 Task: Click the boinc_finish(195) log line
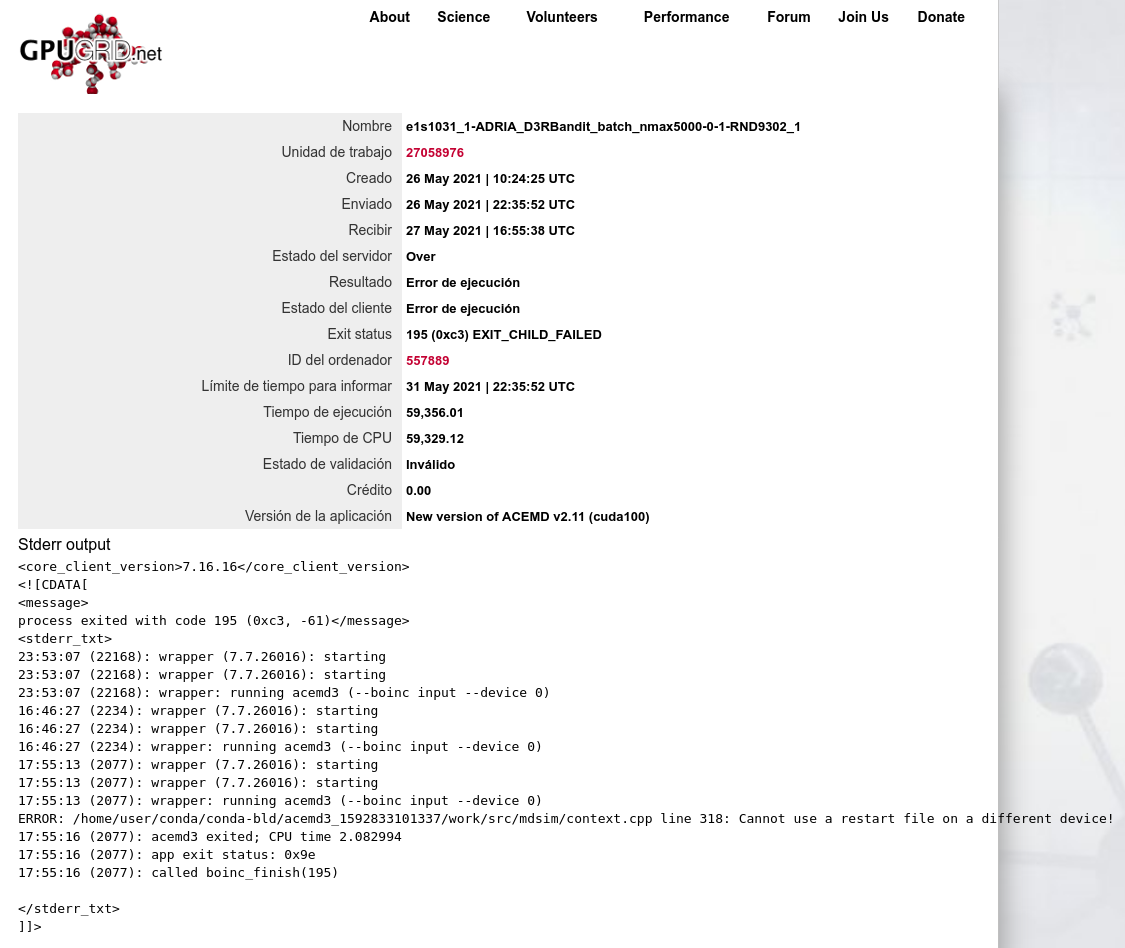point(178,872)
